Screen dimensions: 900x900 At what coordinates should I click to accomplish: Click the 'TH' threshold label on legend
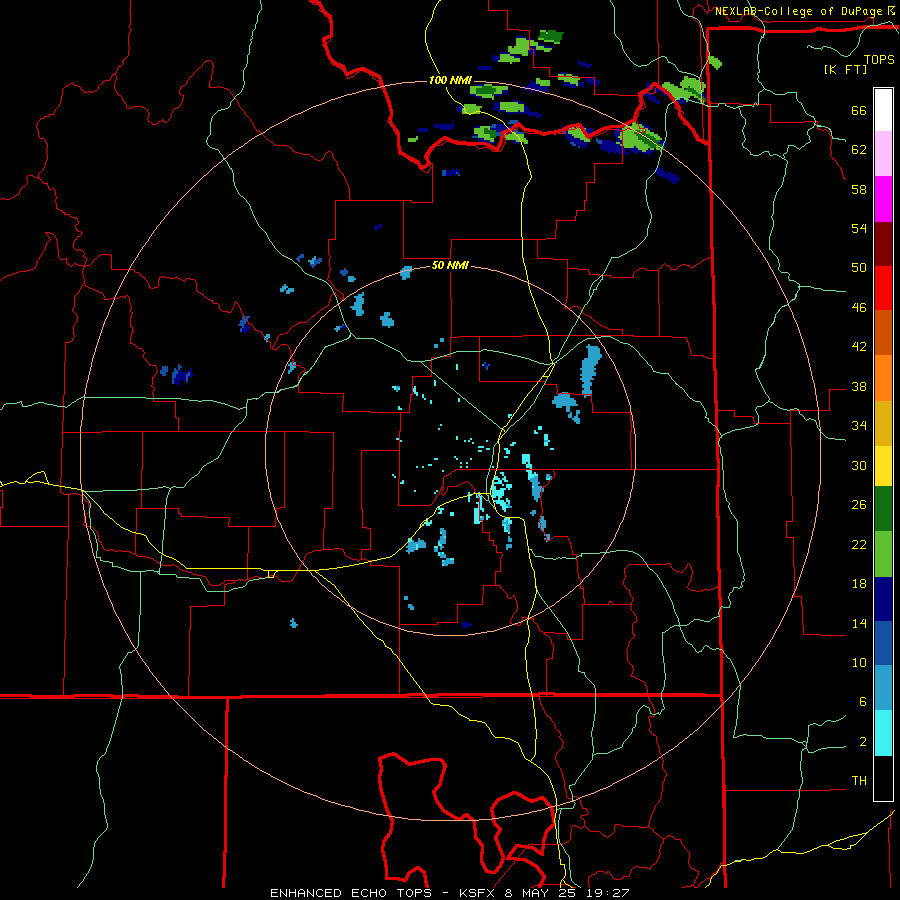pos(859,780)
